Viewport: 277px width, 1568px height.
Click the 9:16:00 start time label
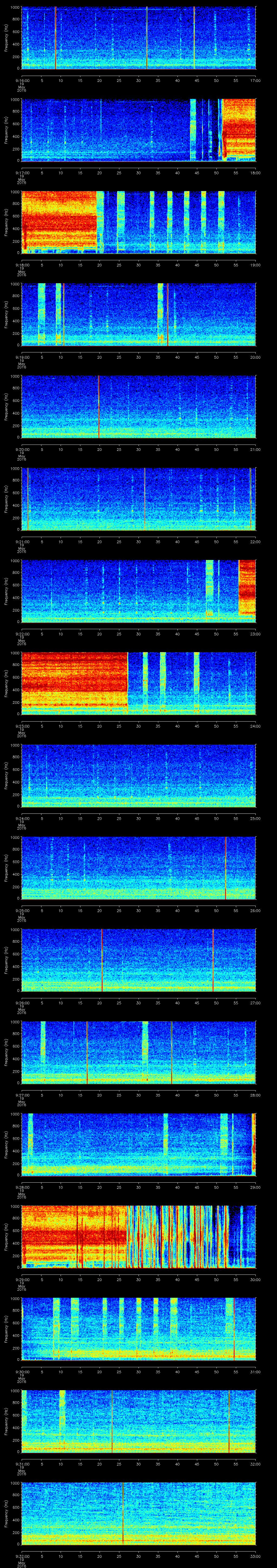22,80
